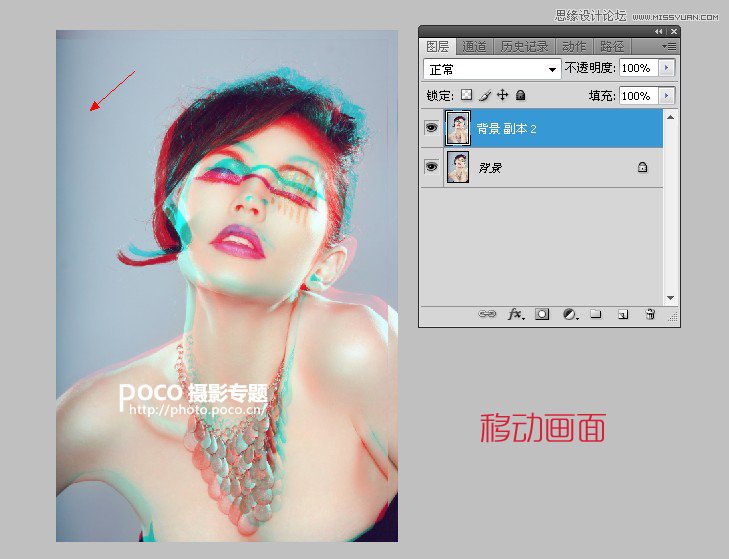Hide the 背景 layer
The image size is (729, 559).
(431, 166)
